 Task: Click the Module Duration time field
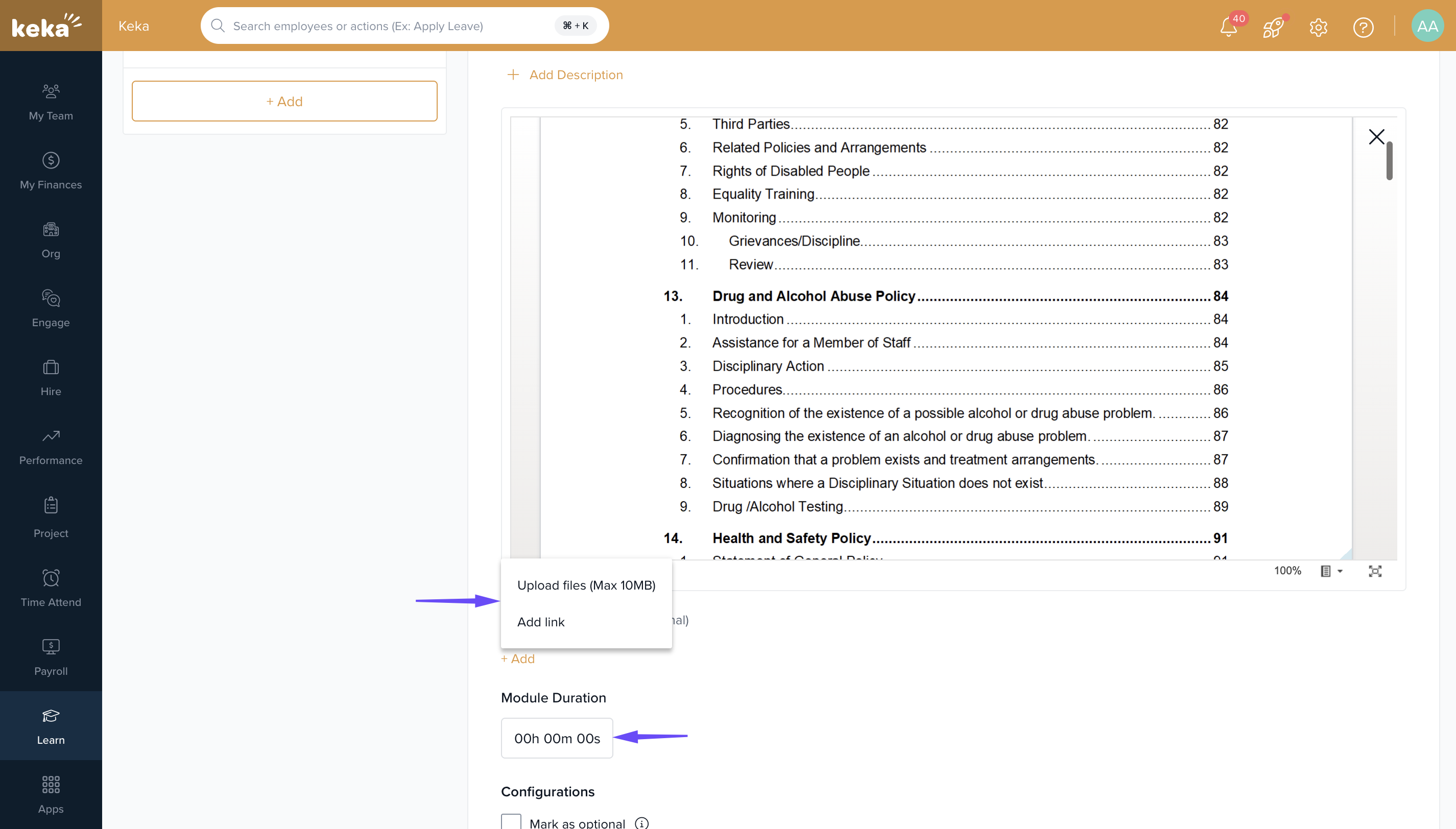point(557,738)
